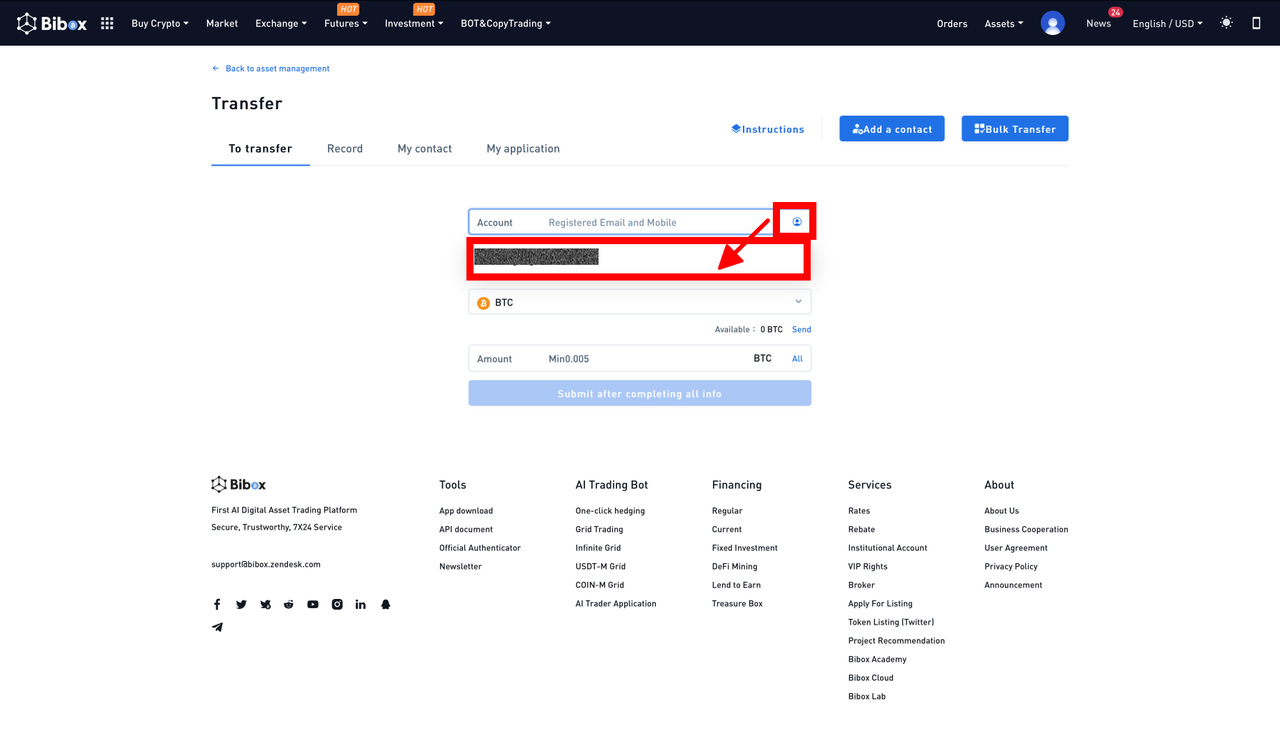
Task: Expand the English / USD language dropdown
Action: tap(1167, 24)
